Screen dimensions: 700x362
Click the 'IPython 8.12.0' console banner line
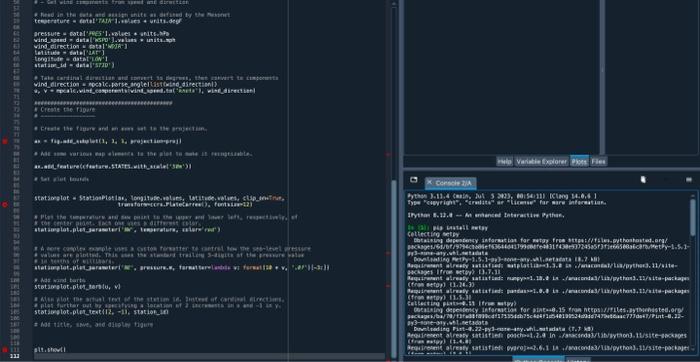(486, 215)
